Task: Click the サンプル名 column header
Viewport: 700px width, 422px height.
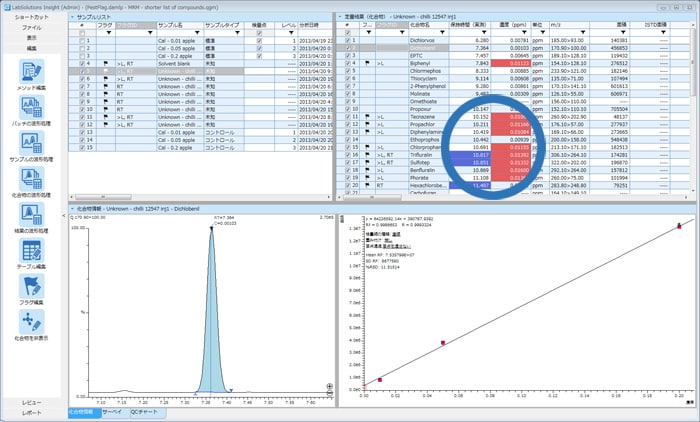Action: [x=180, y=25]
